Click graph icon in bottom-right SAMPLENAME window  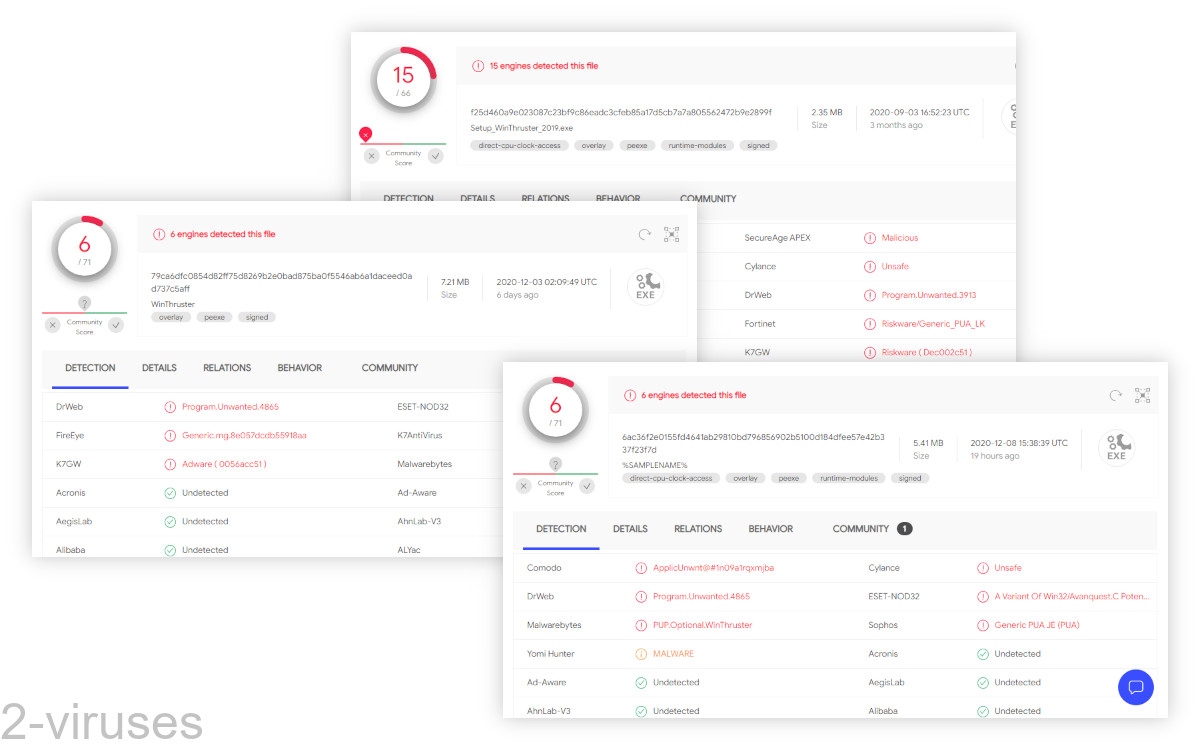(x=1143, y=395)
